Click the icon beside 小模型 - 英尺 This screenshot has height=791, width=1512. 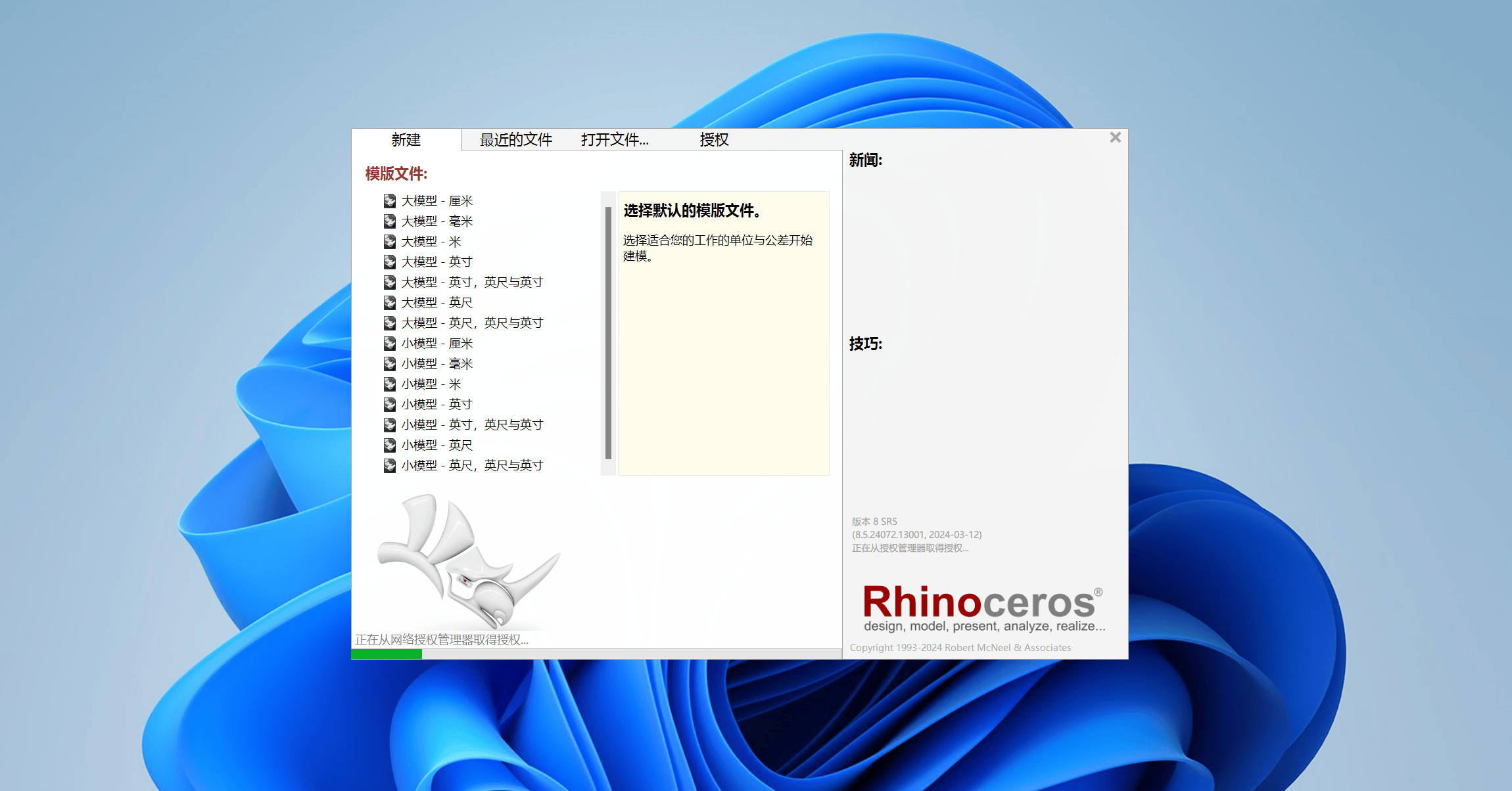coord(390,445)
